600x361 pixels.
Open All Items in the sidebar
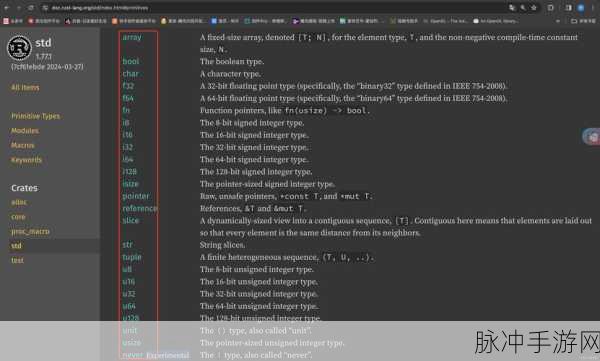pyautogui.click(x=25, y=88)
